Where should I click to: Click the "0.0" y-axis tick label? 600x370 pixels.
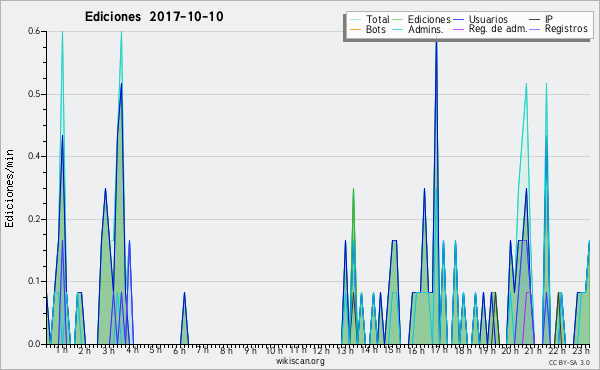tap(34, 344)
